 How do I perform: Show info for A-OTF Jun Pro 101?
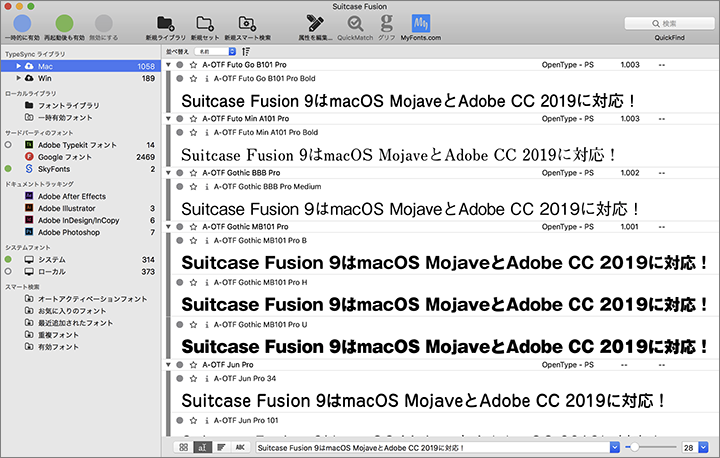tap(207, 420)
